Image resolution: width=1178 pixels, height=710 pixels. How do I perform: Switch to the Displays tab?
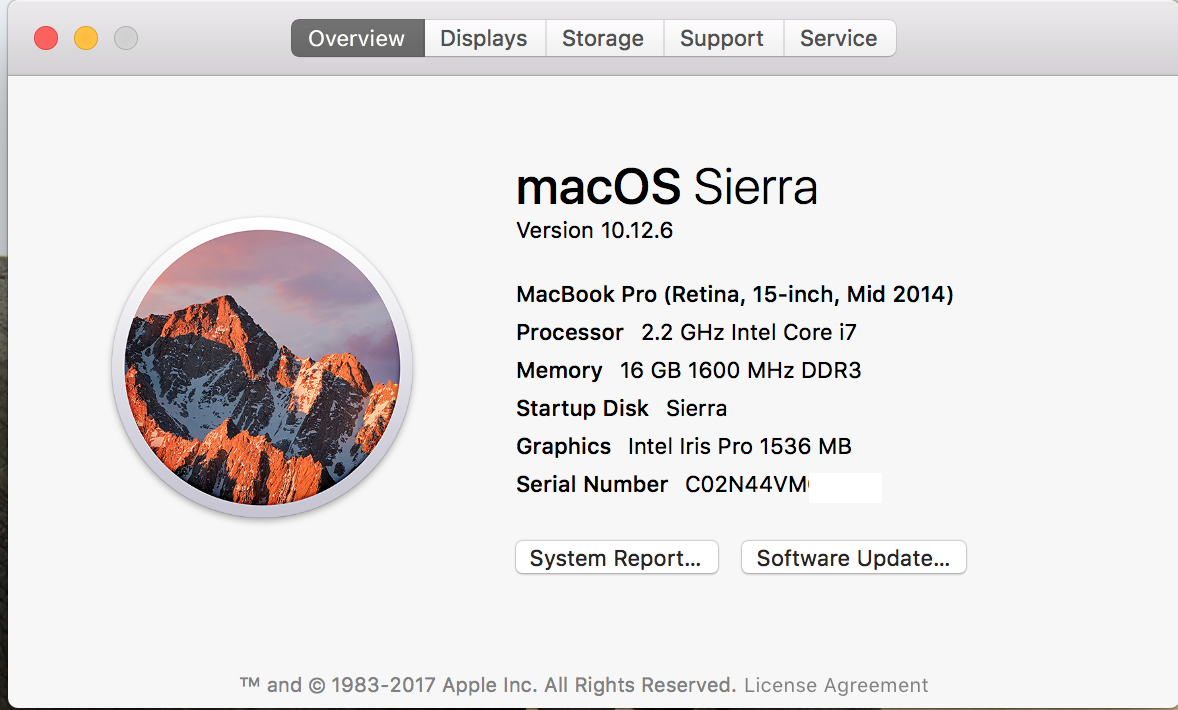pyautogui.click(x=484, y=39)
